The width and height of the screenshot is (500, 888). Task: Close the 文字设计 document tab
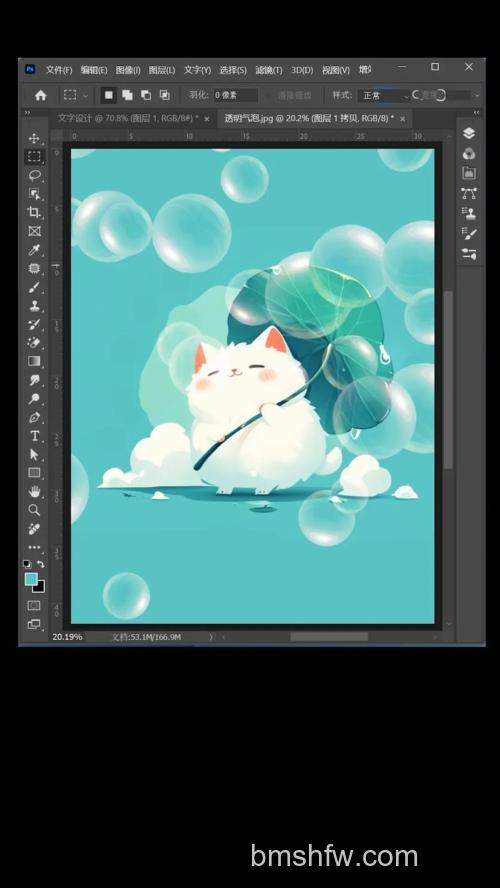click(207, 119)
